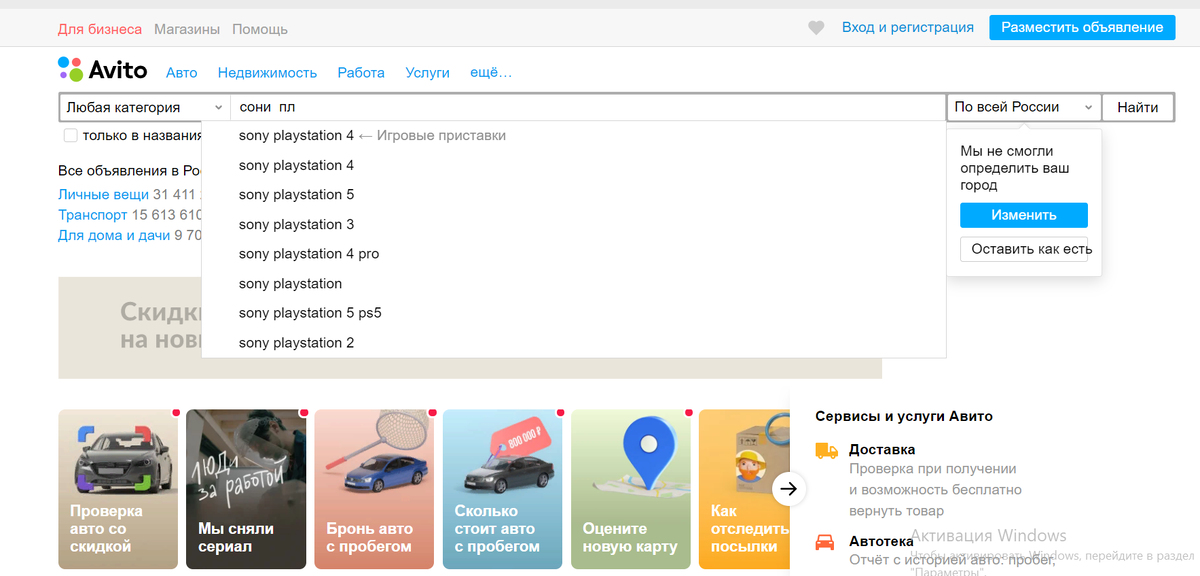Click Изменить city button
The width and height of the screenshot is (1200, 576).
1024,215
